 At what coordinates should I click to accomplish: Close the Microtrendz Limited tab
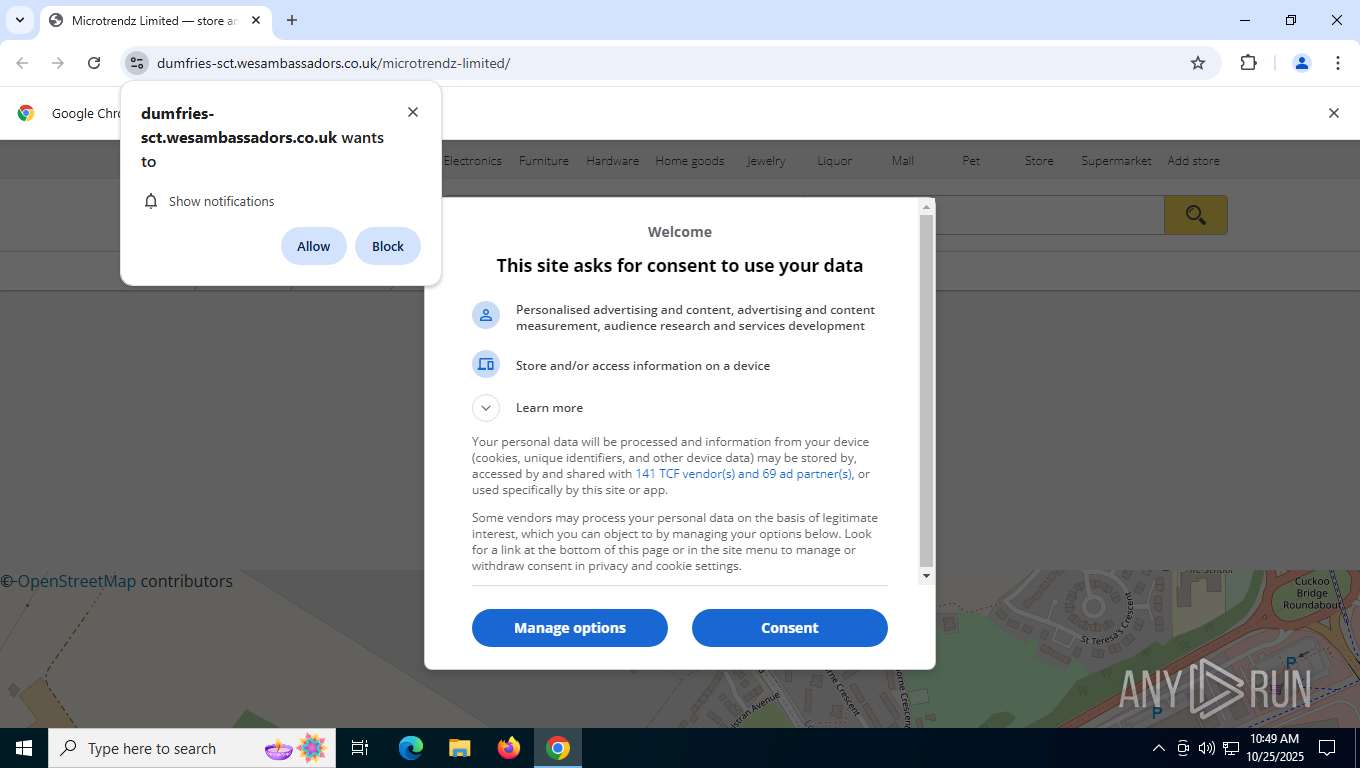256,20
